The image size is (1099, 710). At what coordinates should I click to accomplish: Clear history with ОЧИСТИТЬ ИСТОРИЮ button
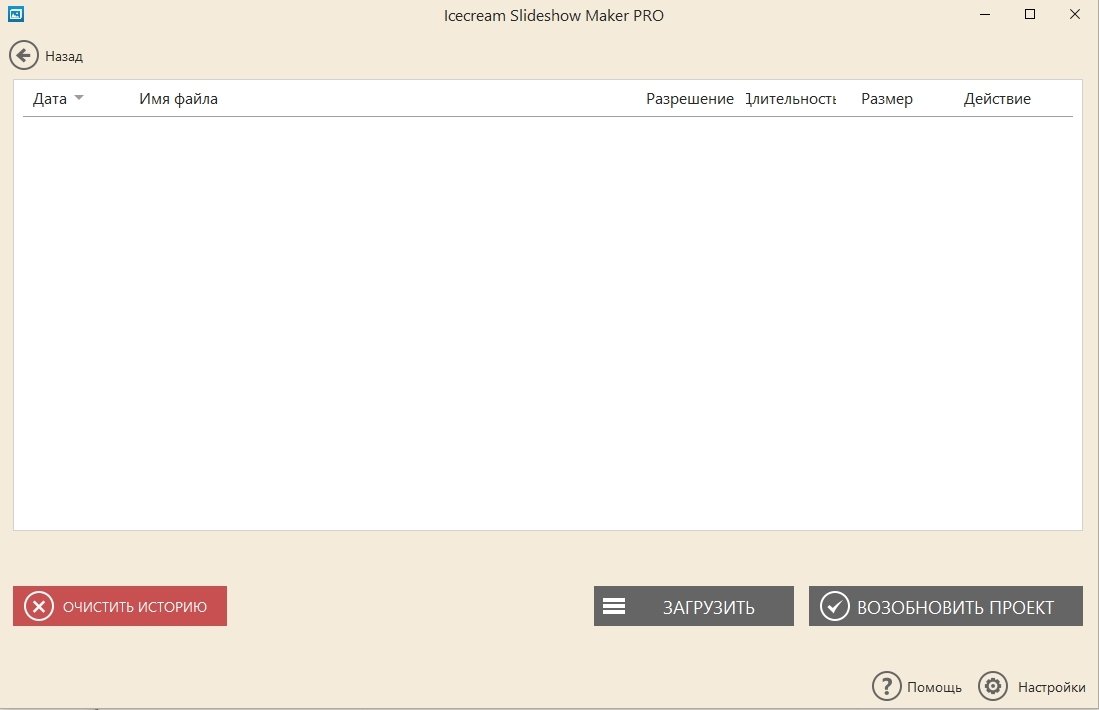click(120, 606)
